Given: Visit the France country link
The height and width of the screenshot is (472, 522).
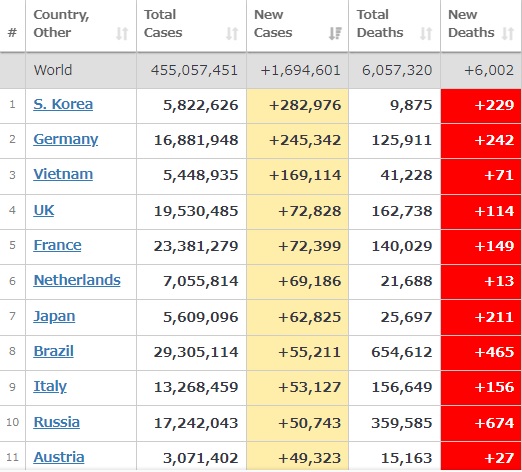Looking at the screenshot, I should point(57,245).
